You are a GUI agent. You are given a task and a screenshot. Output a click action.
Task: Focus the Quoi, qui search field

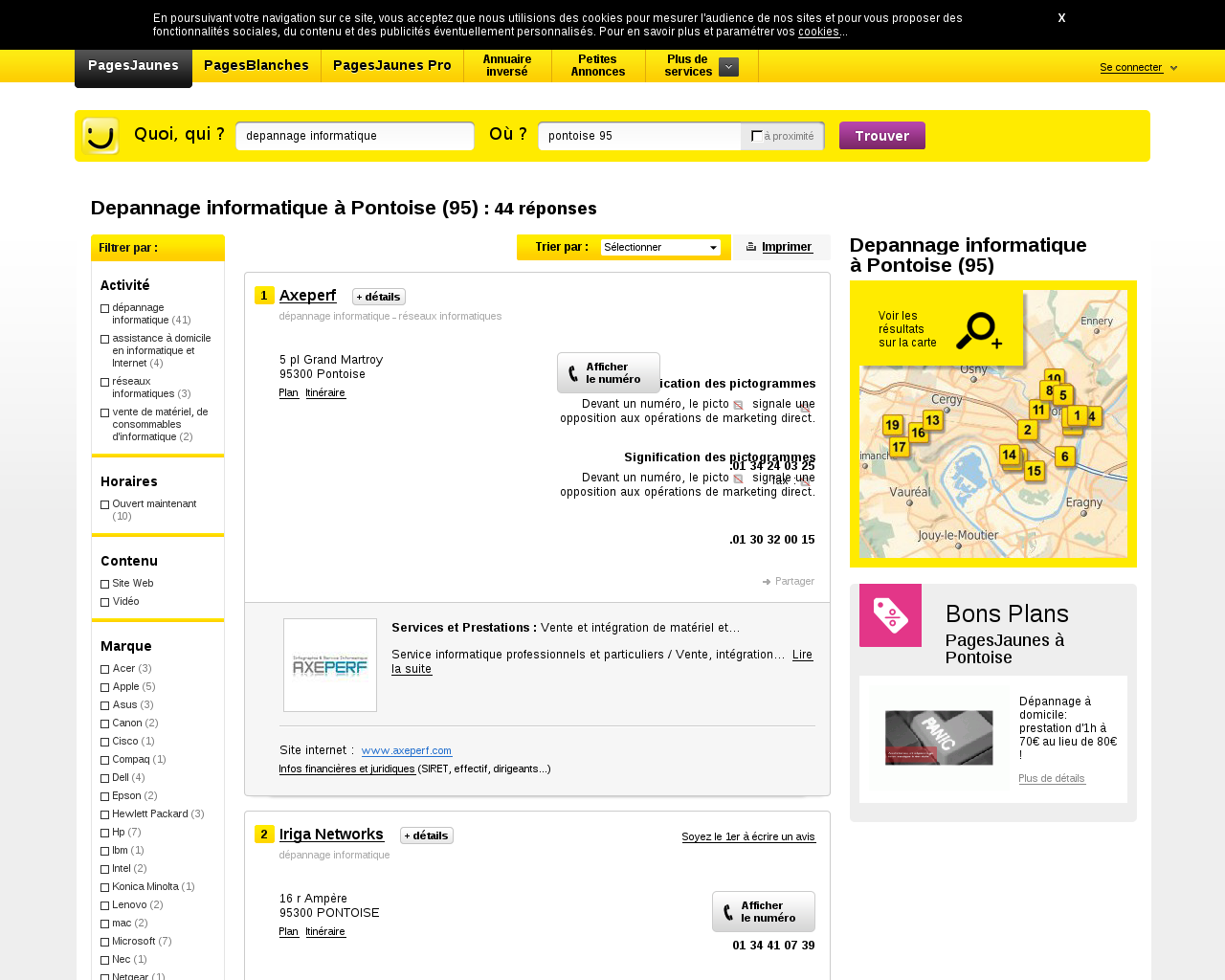pos(355,136)
